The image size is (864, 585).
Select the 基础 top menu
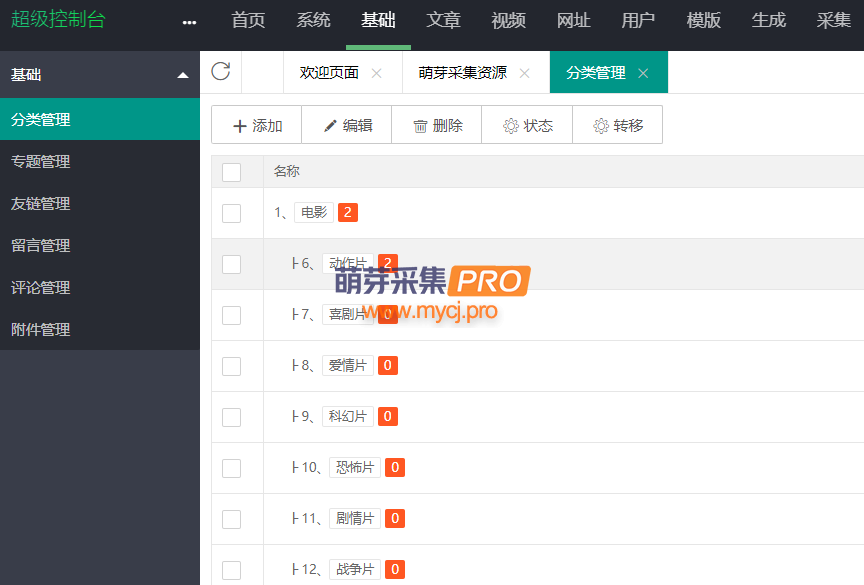(x=379, y=20)
